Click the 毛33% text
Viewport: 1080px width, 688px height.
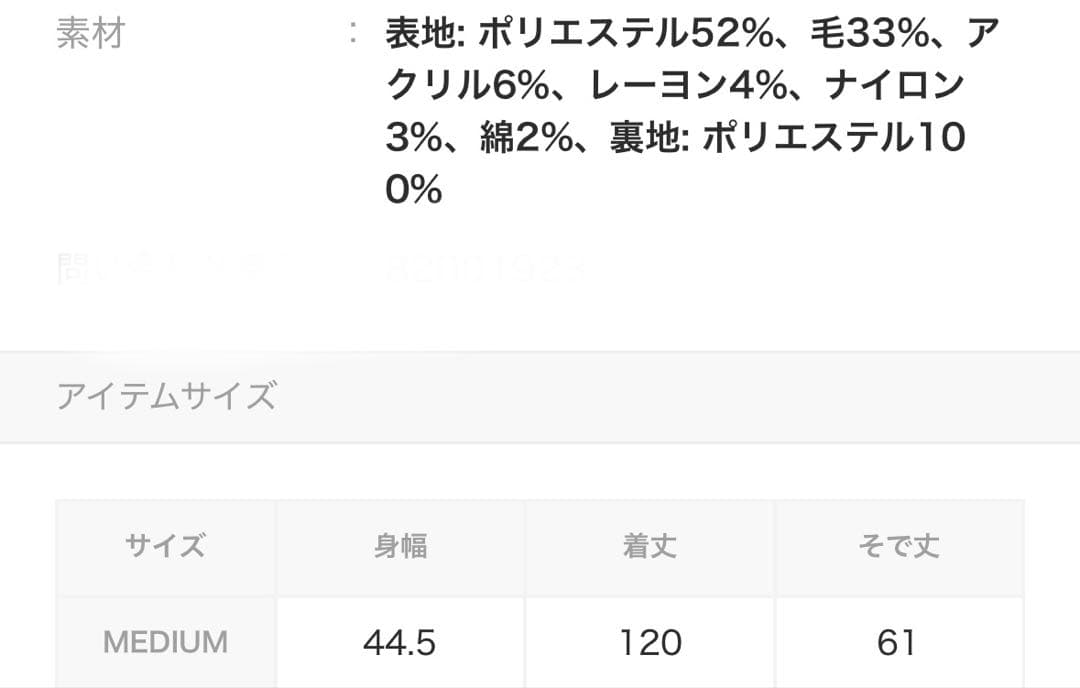coord(870,33)
